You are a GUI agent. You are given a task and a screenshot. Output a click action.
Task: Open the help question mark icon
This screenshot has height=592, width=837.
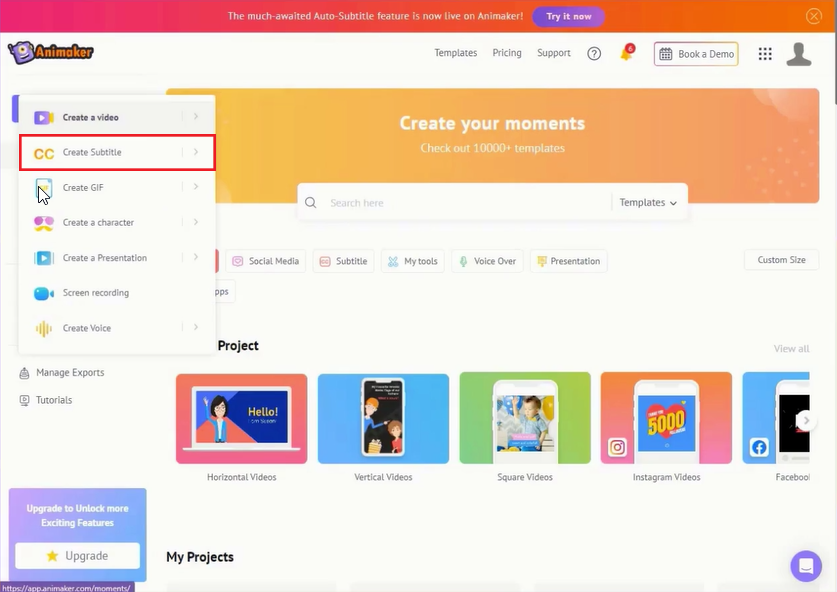pos(594,53)
